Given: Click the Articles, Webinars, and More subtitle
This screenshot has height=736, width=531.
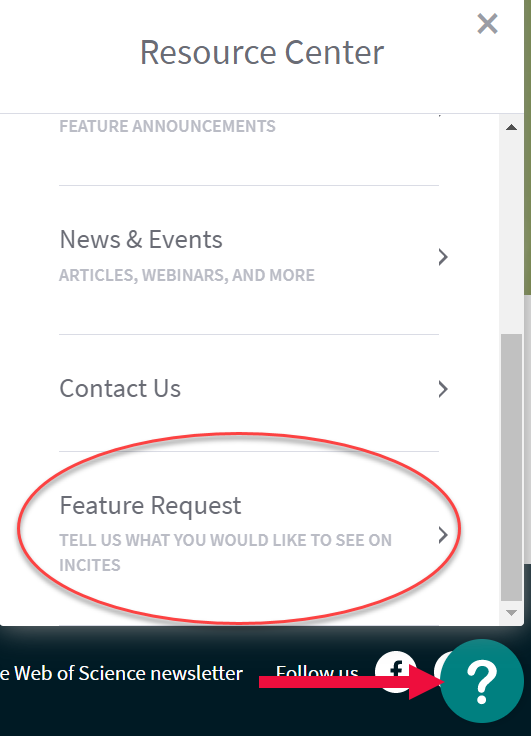Looking at the screenshot, I should 187,275.
